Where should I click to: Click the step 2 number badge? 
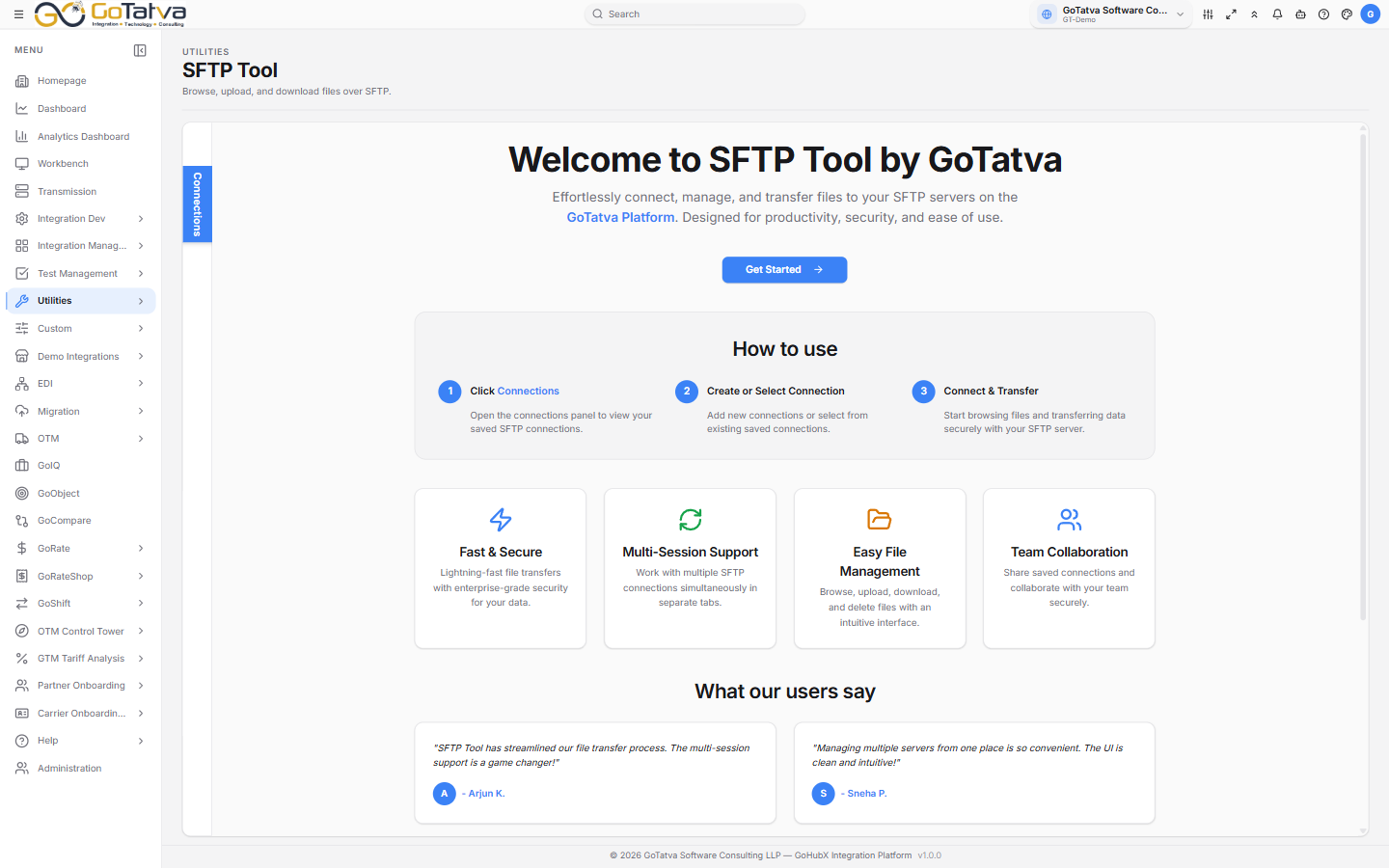[x=687, y=392]
